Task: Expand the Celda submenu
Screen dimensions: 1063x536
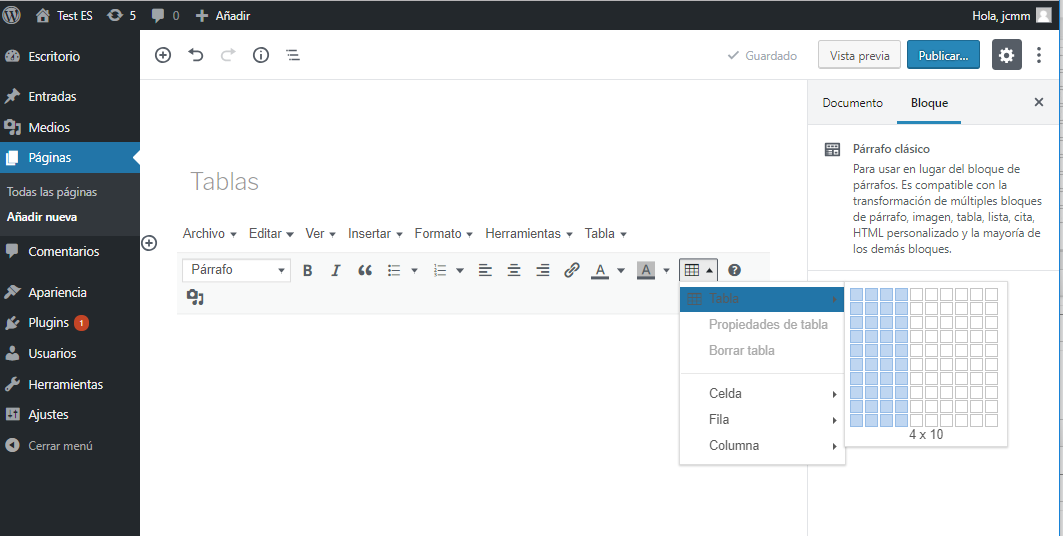Action: 762,394
